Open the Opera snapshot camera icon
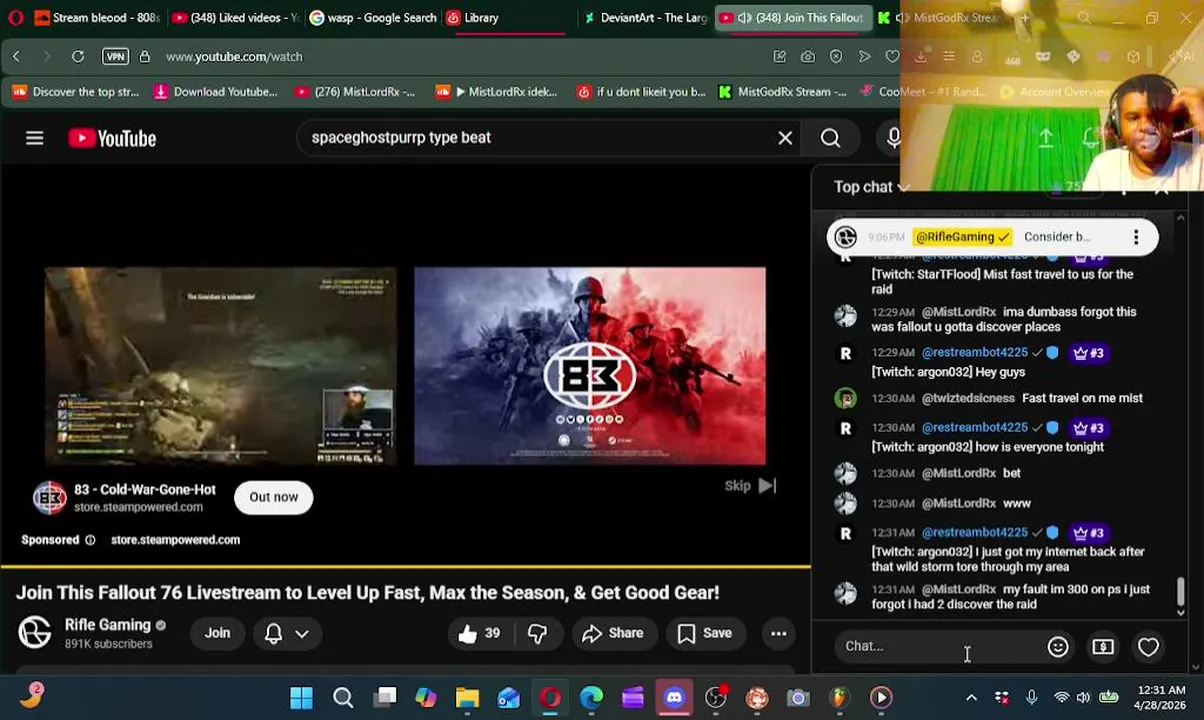 [x=807, y=57]
